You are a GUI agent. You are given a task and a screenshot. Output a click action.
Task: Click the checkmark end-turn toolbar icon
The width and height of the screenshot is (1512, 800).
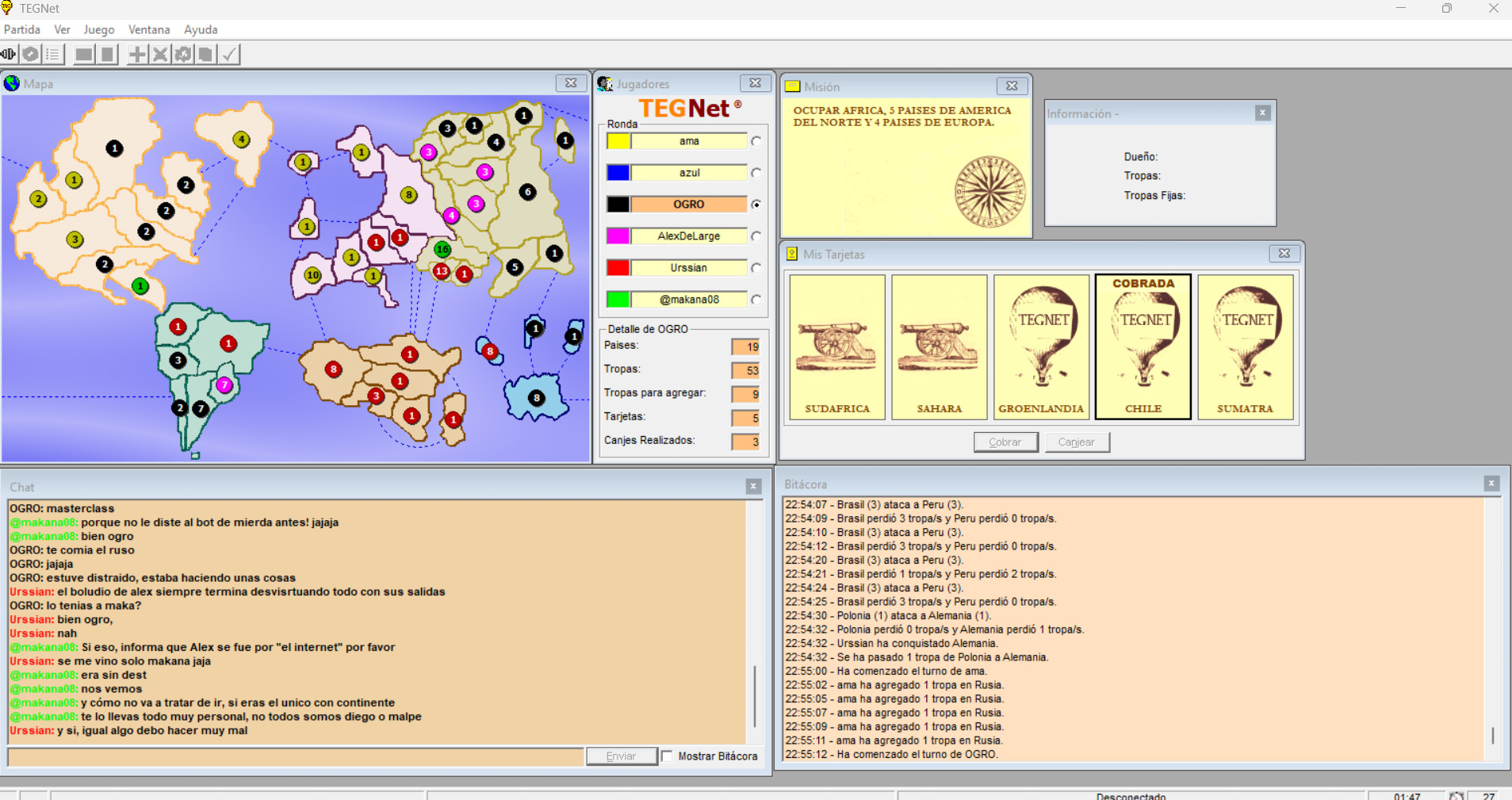pyautogui.click(x=229, y=54)
